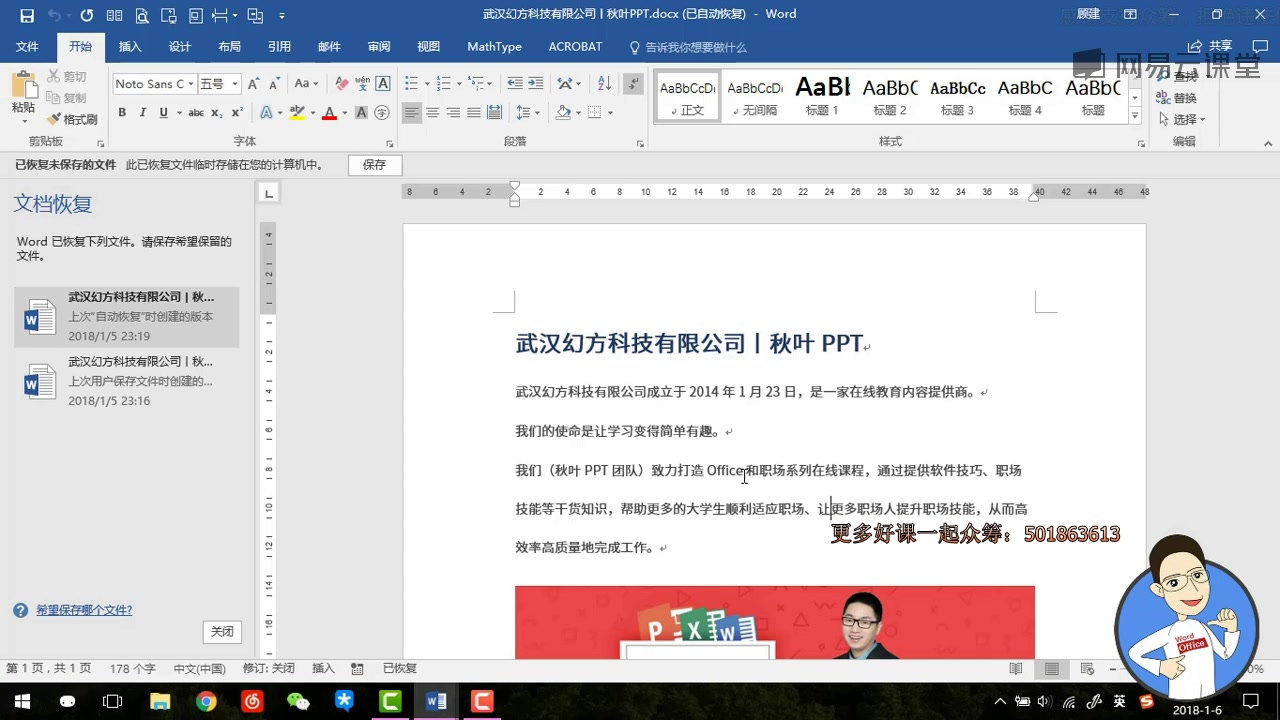Switch to the ACROBAT tab

pos(575,47)
